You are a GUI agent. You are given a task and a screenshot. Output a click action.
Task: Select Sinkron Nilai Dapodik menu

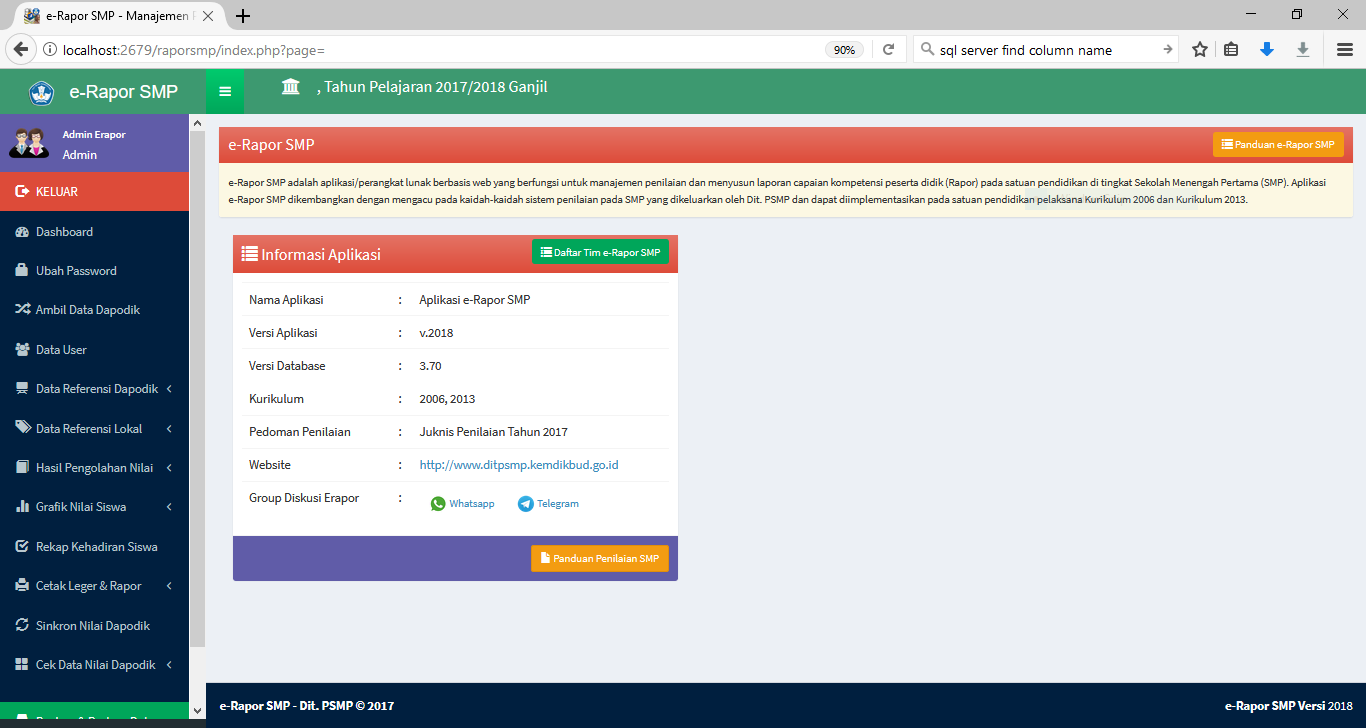94,626
